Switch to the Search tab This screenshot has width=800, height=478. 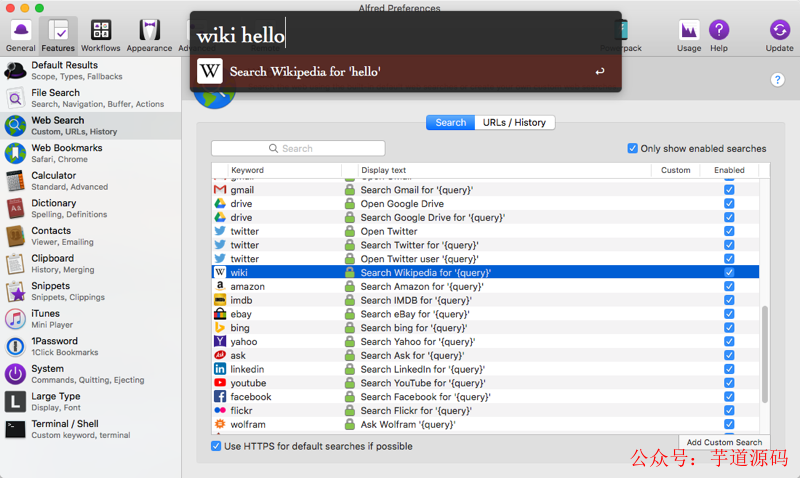pos(451,122)
